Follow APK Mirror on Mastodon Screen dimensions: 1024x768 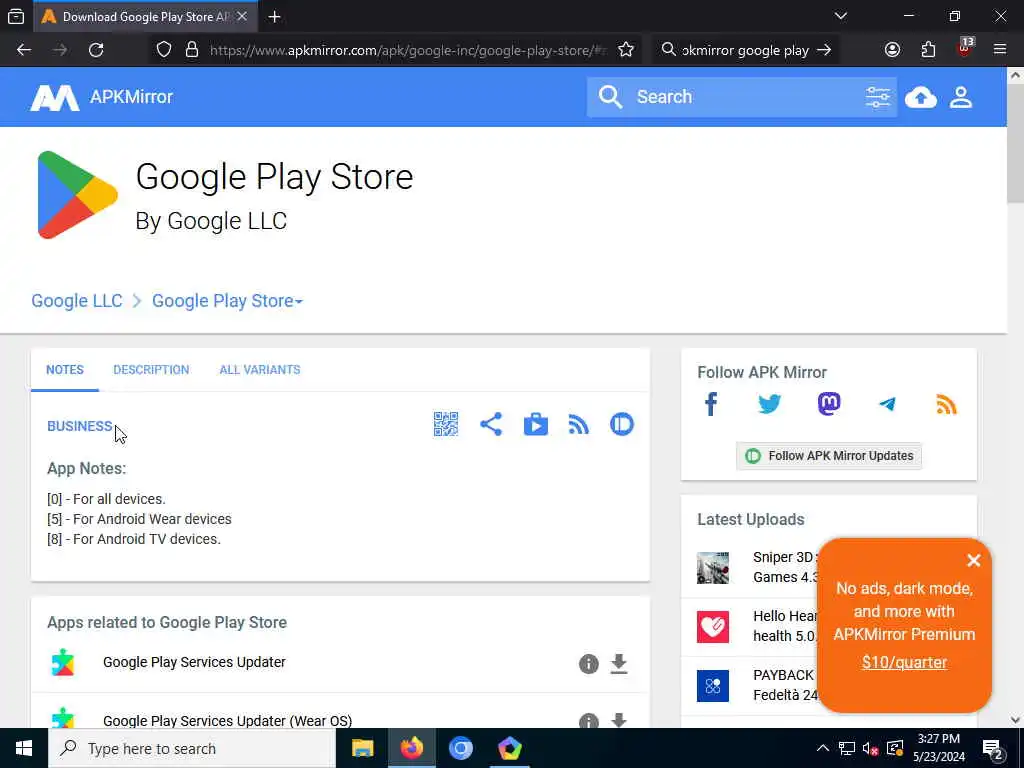pos(829,404)
